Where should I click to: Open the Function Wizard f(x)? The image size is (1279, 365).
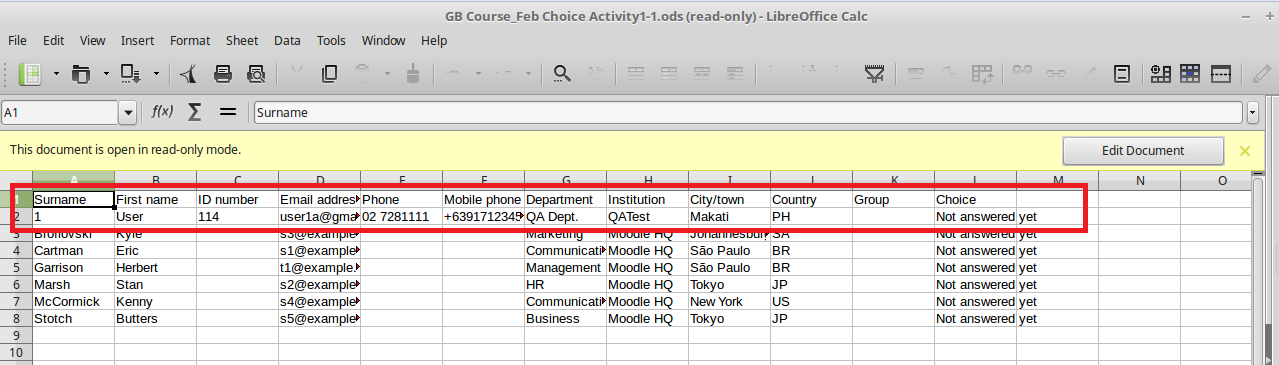pos(162,112)
